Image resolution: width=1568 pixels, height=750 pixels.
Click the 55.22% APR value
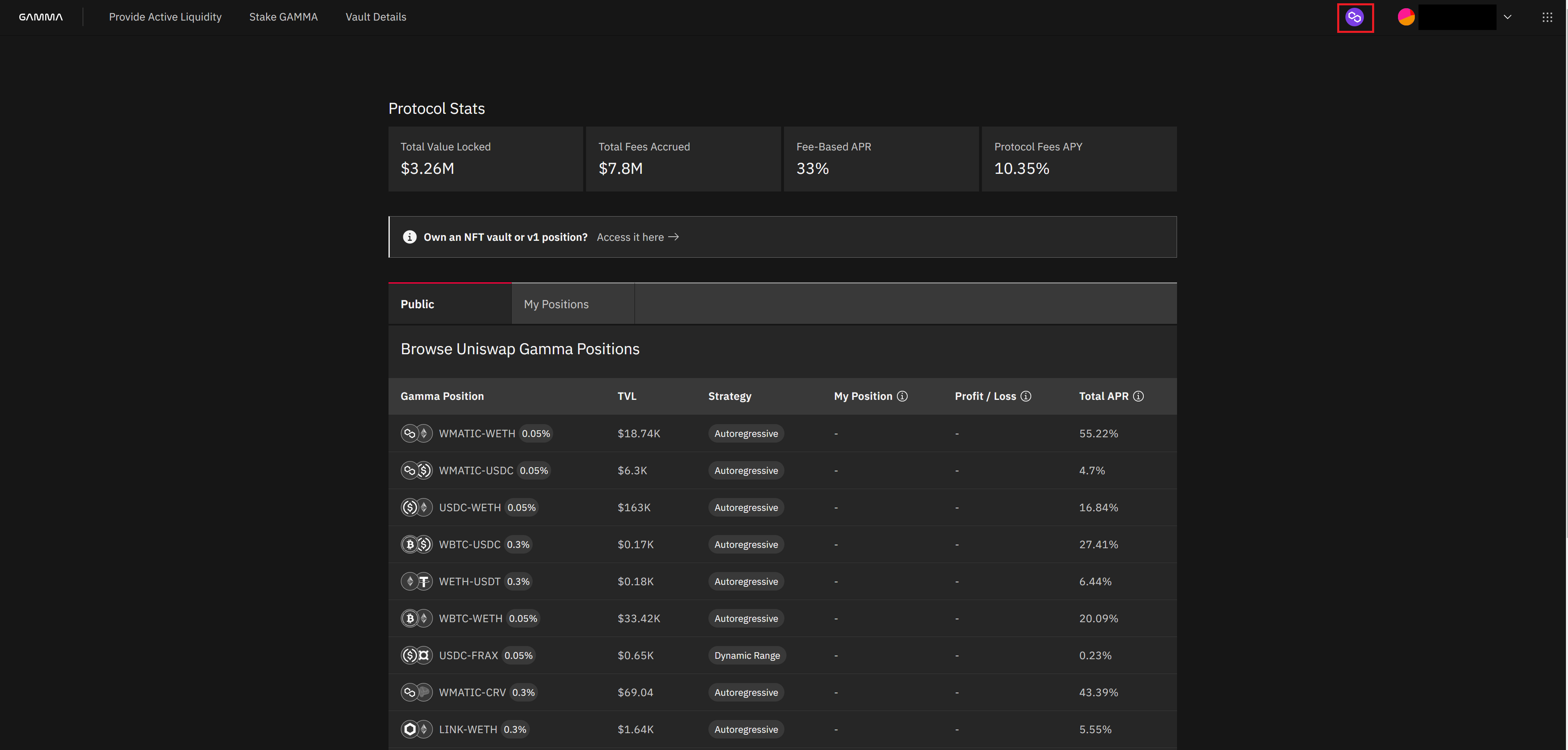point(1098,433)
